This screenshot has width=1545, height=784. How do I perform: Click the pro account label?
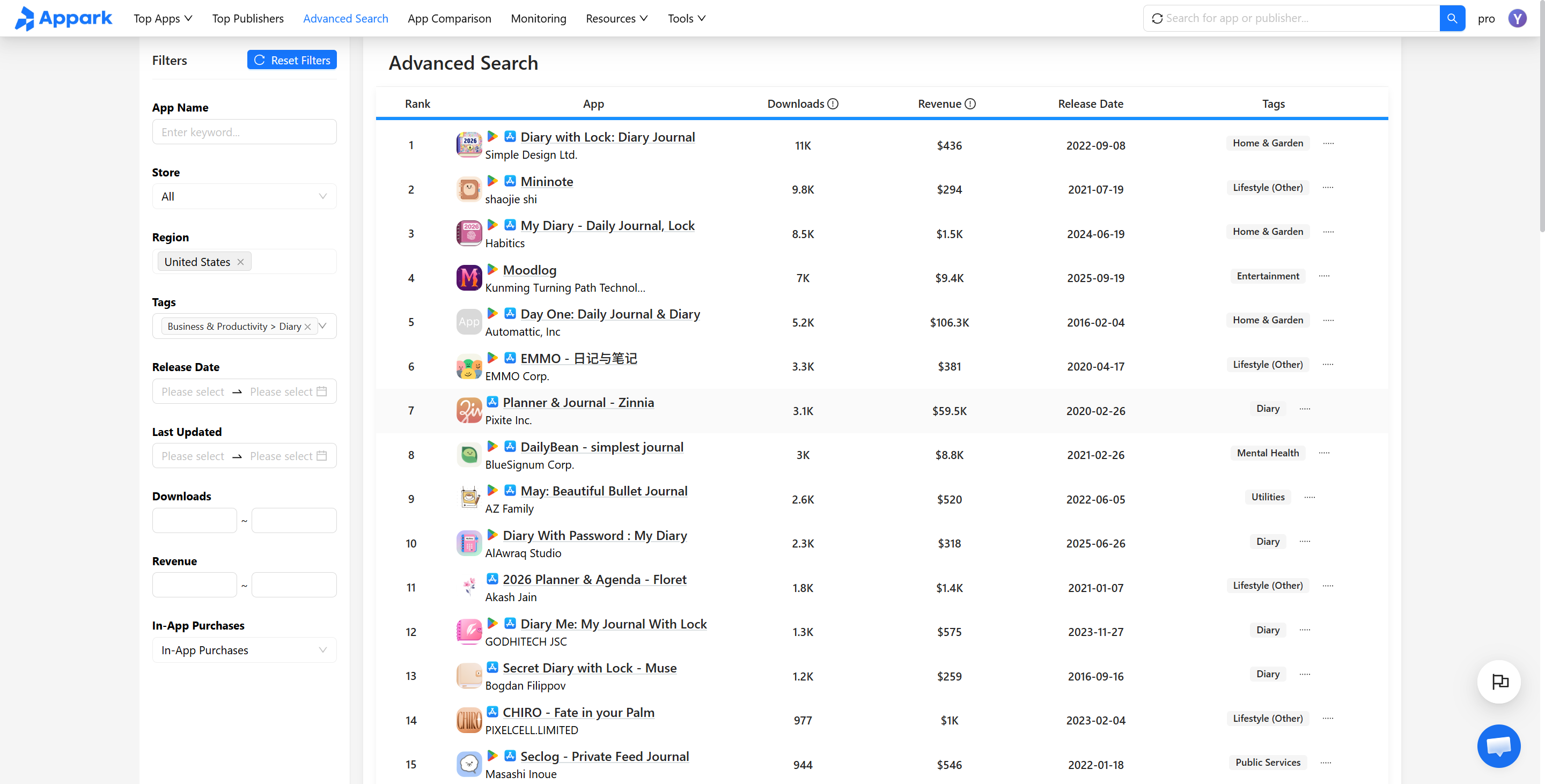point(1486,19)
